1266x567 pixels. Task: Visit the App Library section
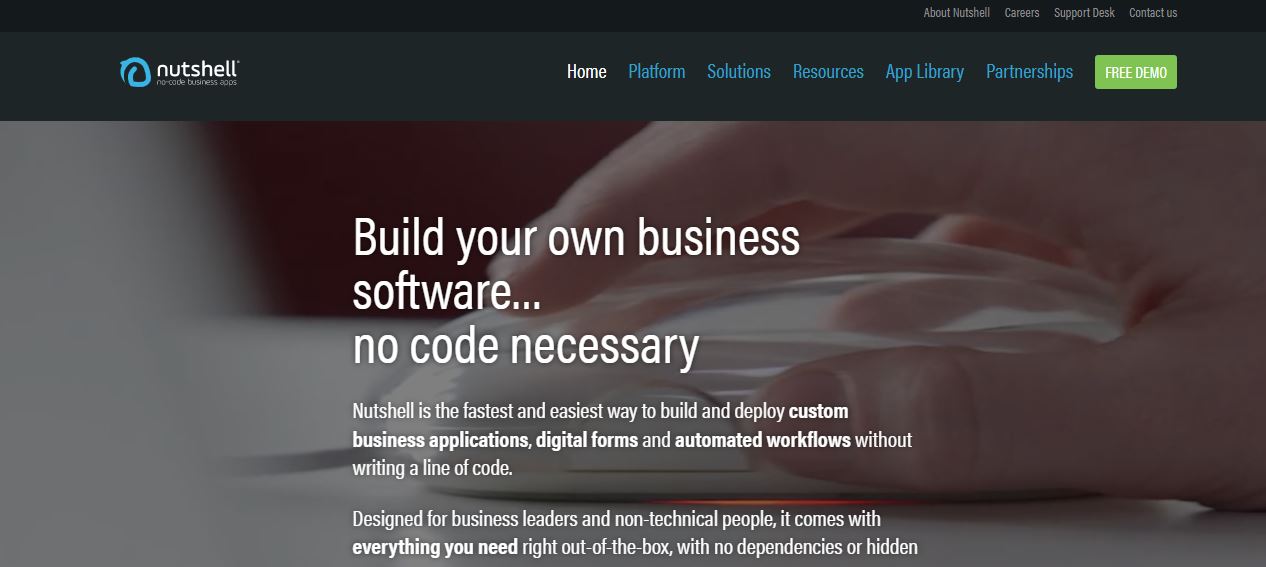[x=925, y=72]
